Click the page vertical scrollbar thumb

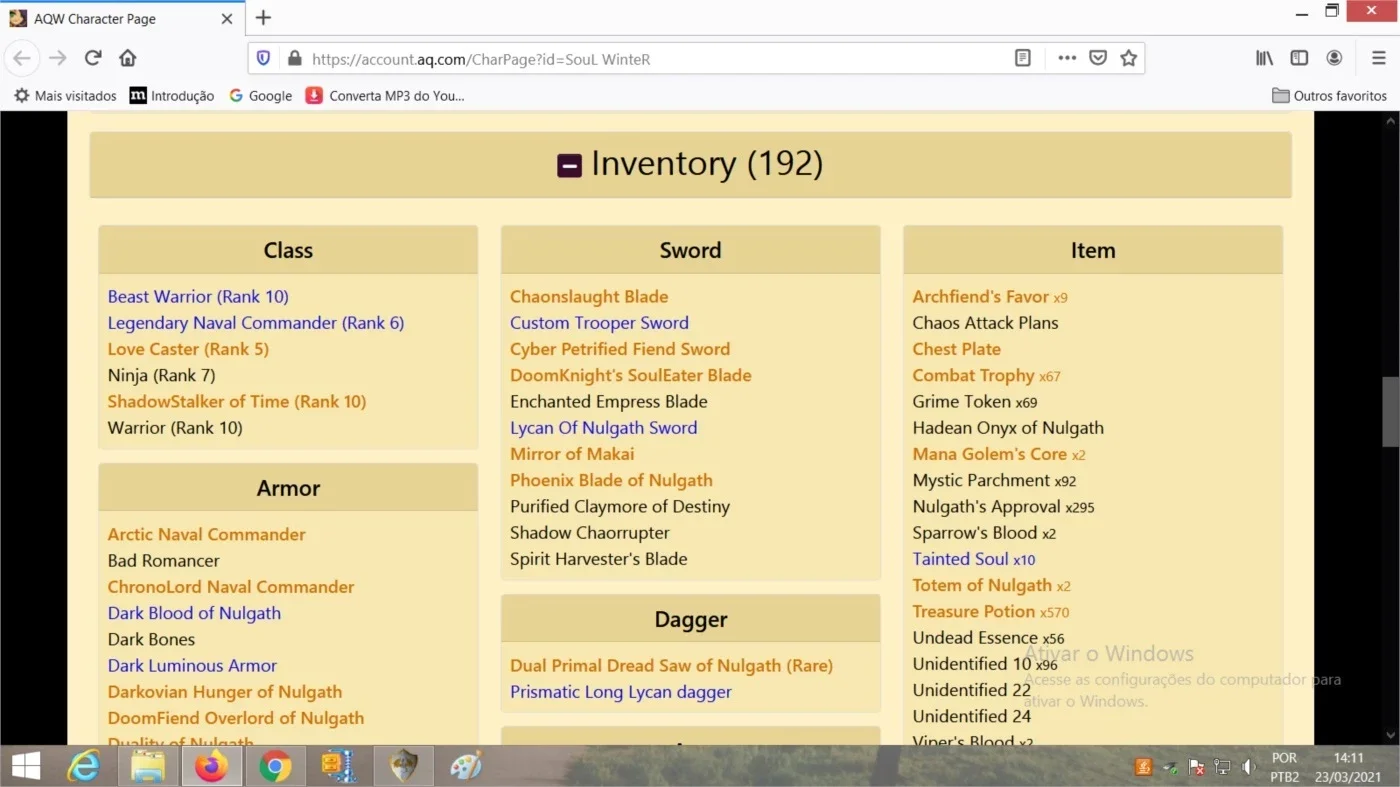(1391, 411)
